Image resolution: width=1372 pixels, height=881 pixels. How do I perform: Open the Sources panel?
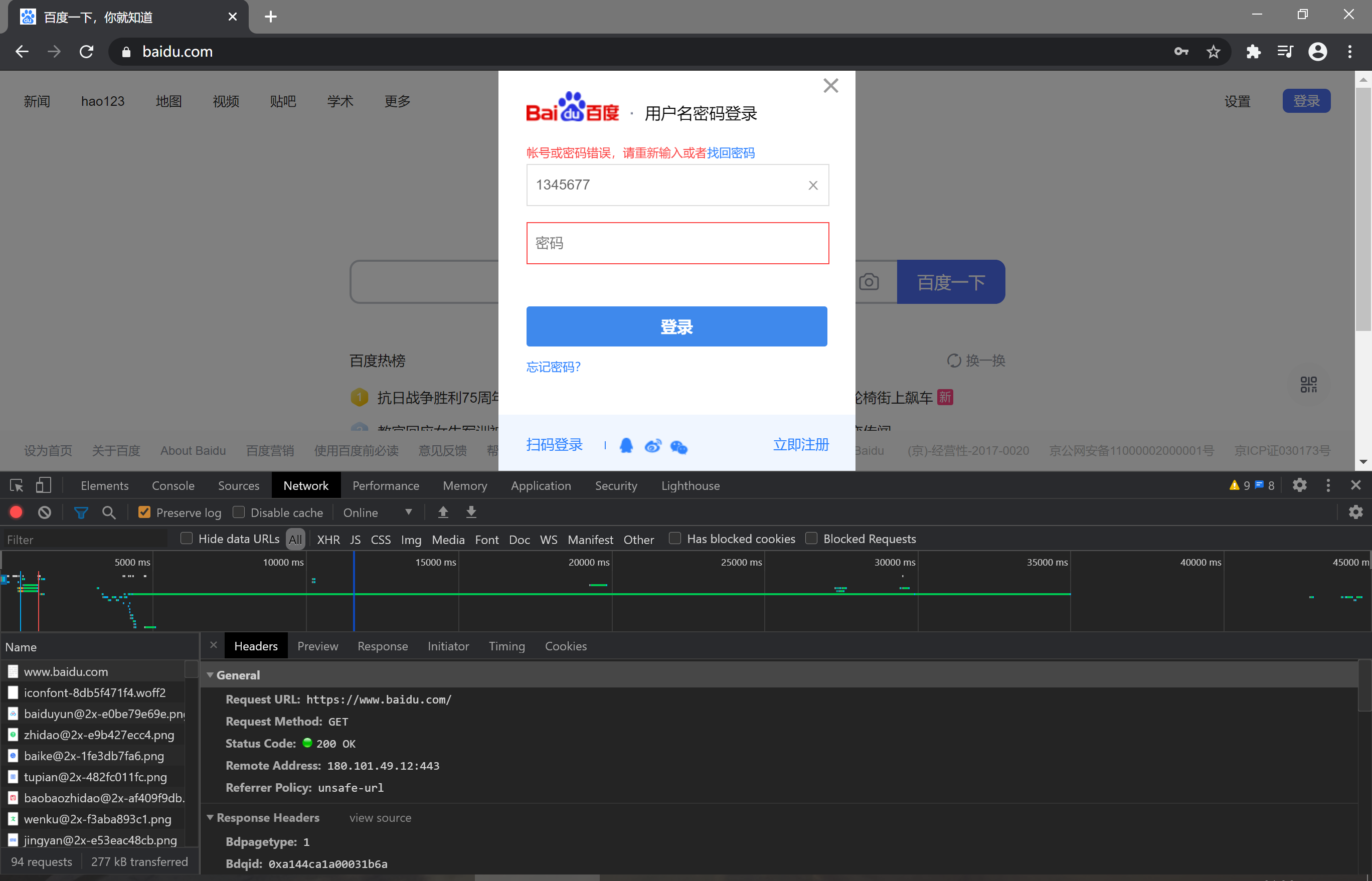(x=239, y=486)
